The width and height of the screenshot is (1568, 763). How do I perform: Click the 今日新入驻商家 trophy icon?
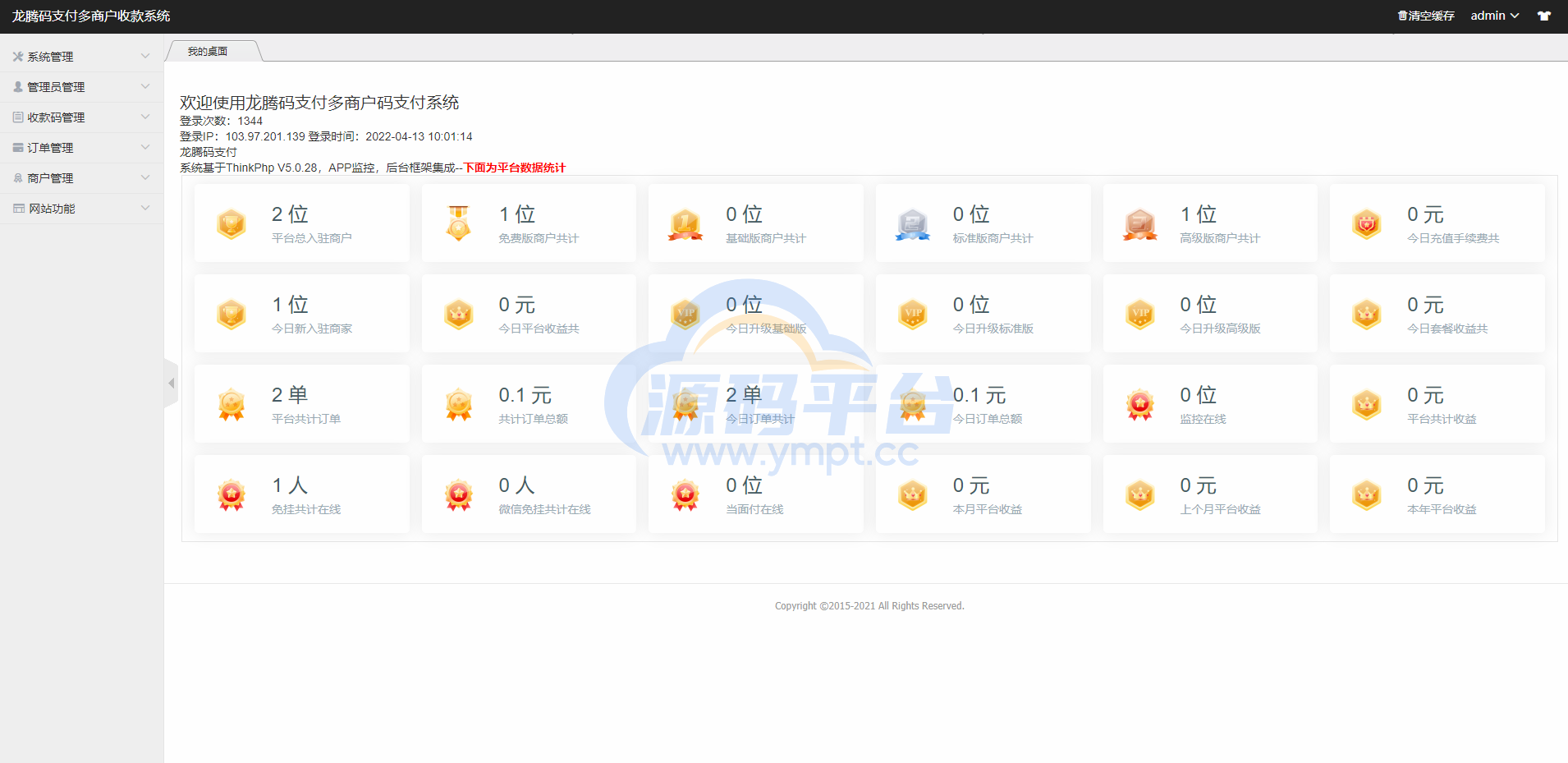coord(232,314)
